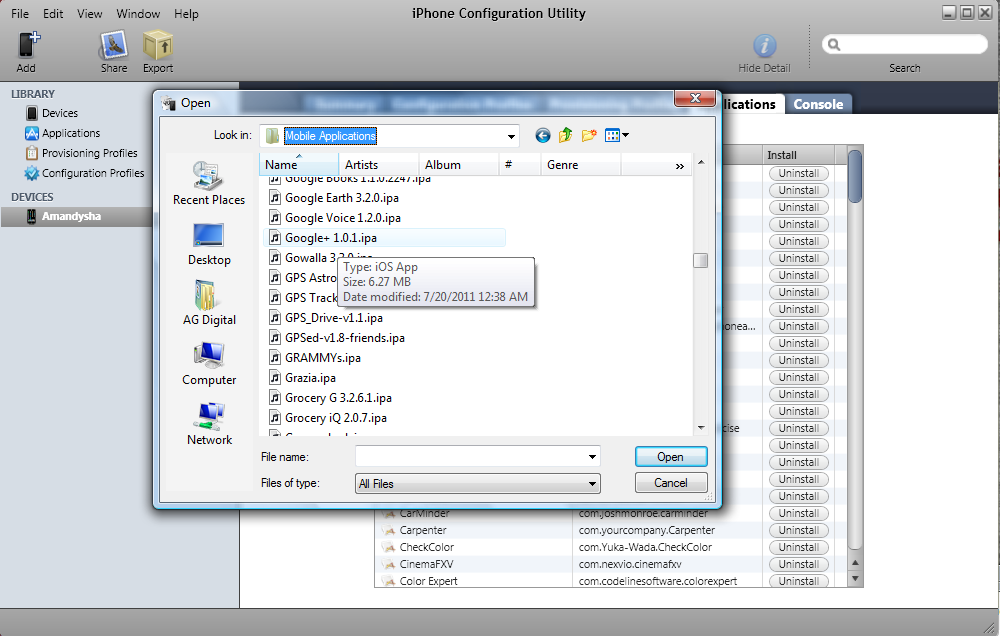1000x636 pixels.
Task: Select Grazia.ipa file
Action: pos(311,378)
